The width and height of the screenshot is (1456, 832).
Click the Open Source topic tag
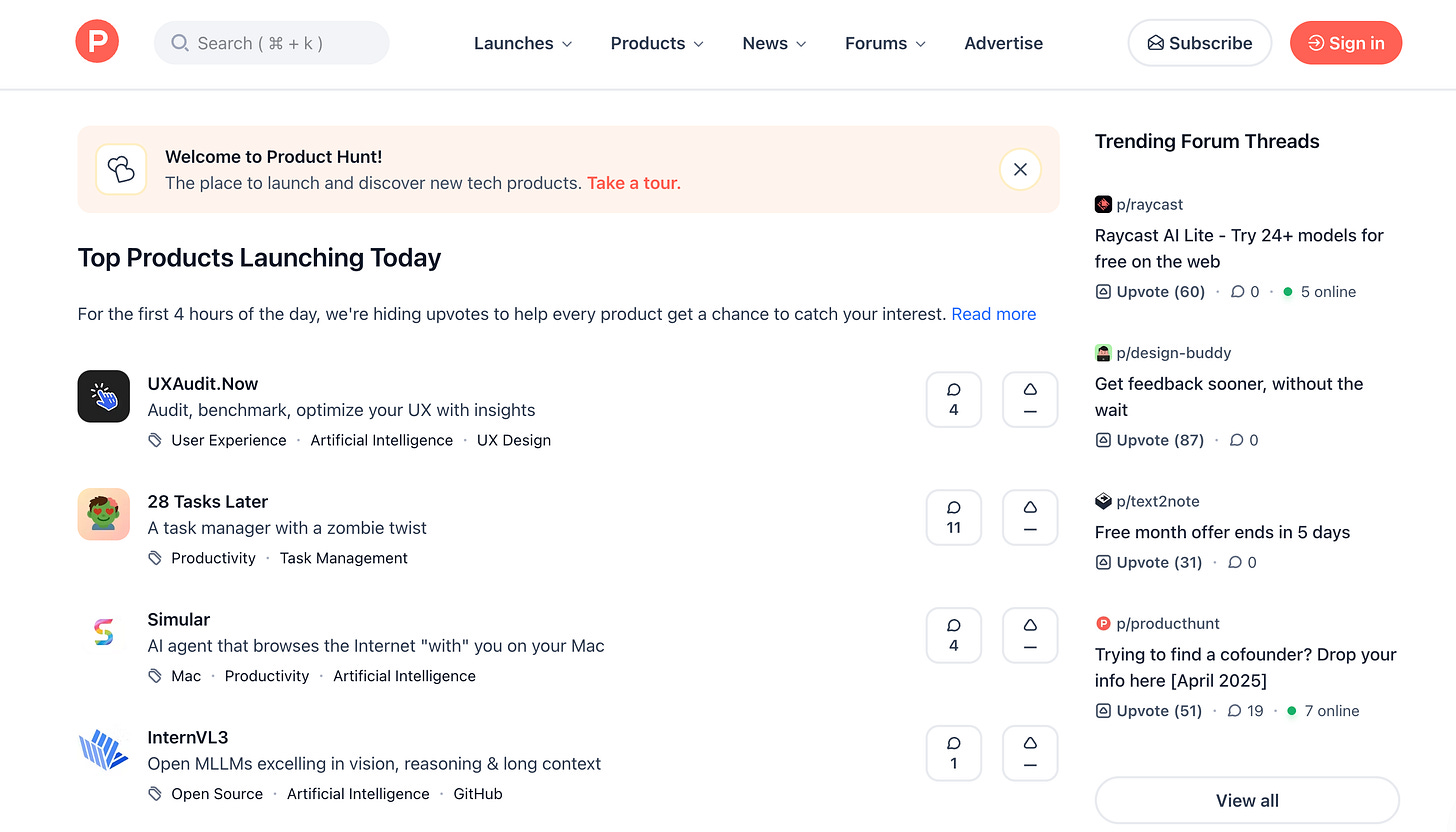pos(217,794)
